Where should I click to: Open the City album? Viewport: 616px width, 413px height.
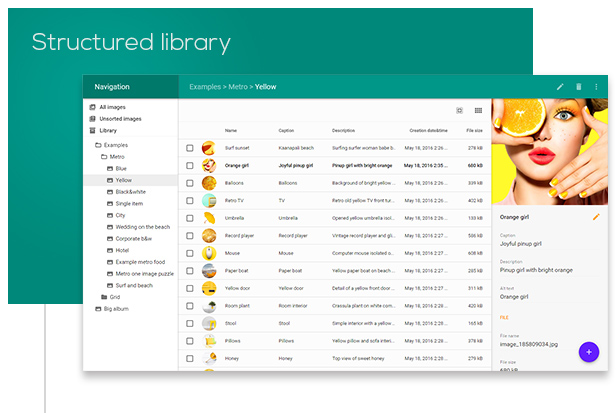[x=120, y=215]
